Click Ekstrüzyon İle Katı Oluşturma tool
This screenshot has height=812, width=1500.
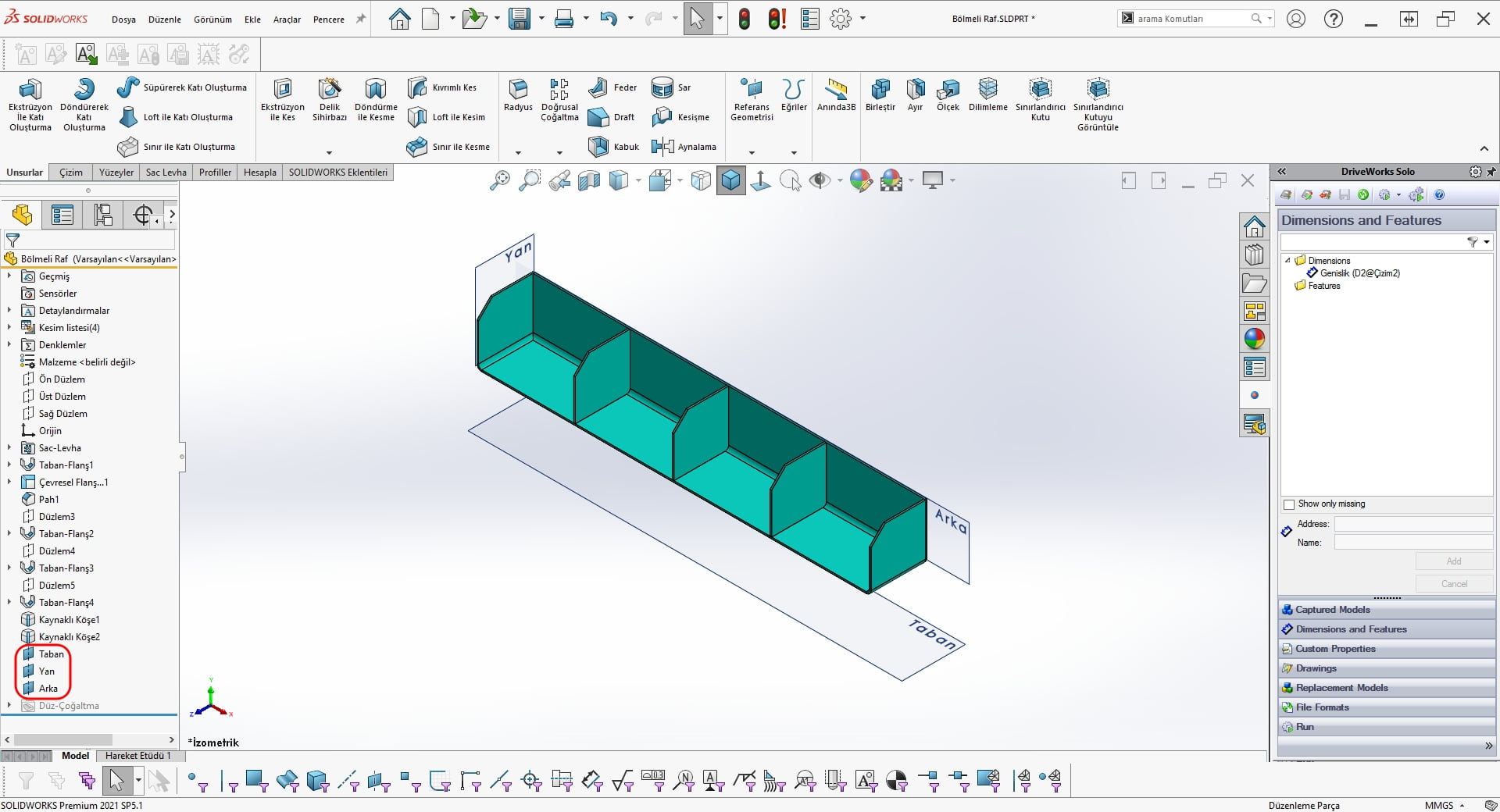pos(30,105)
